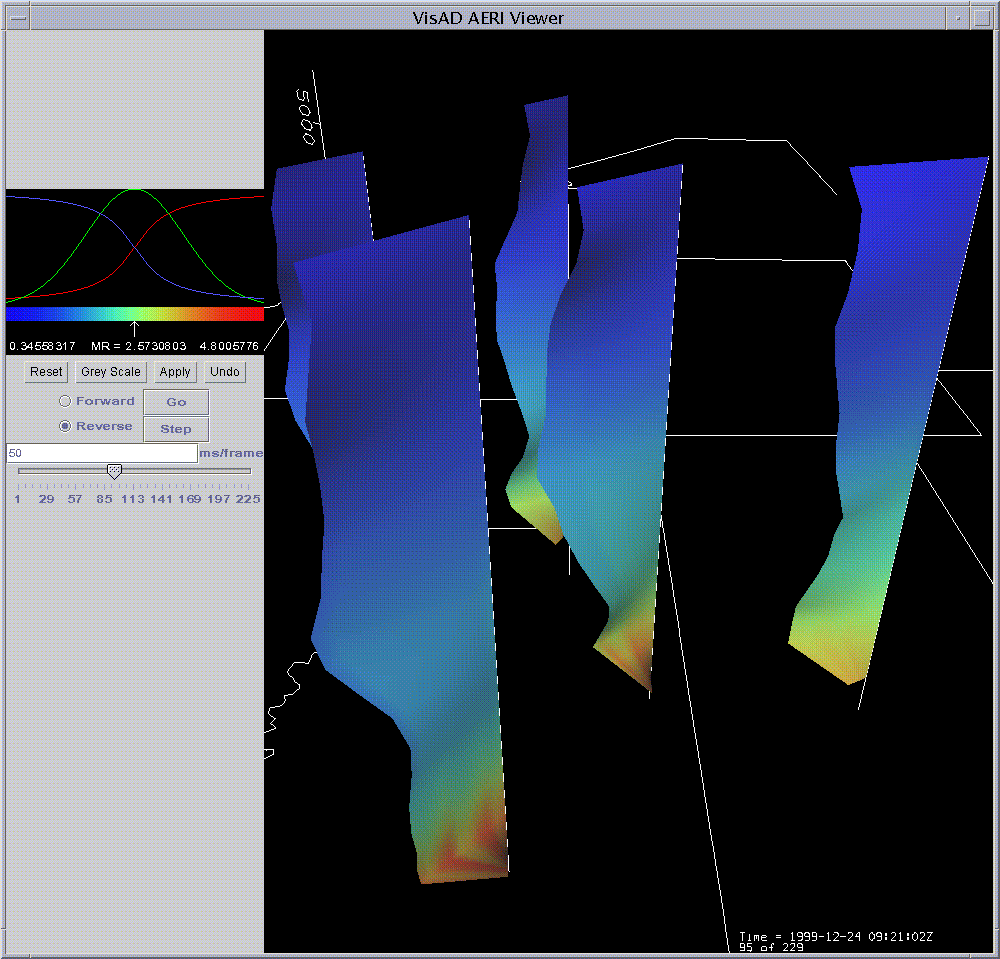
Task: Click the Time label at display bottom
Action: click(835, 937)
